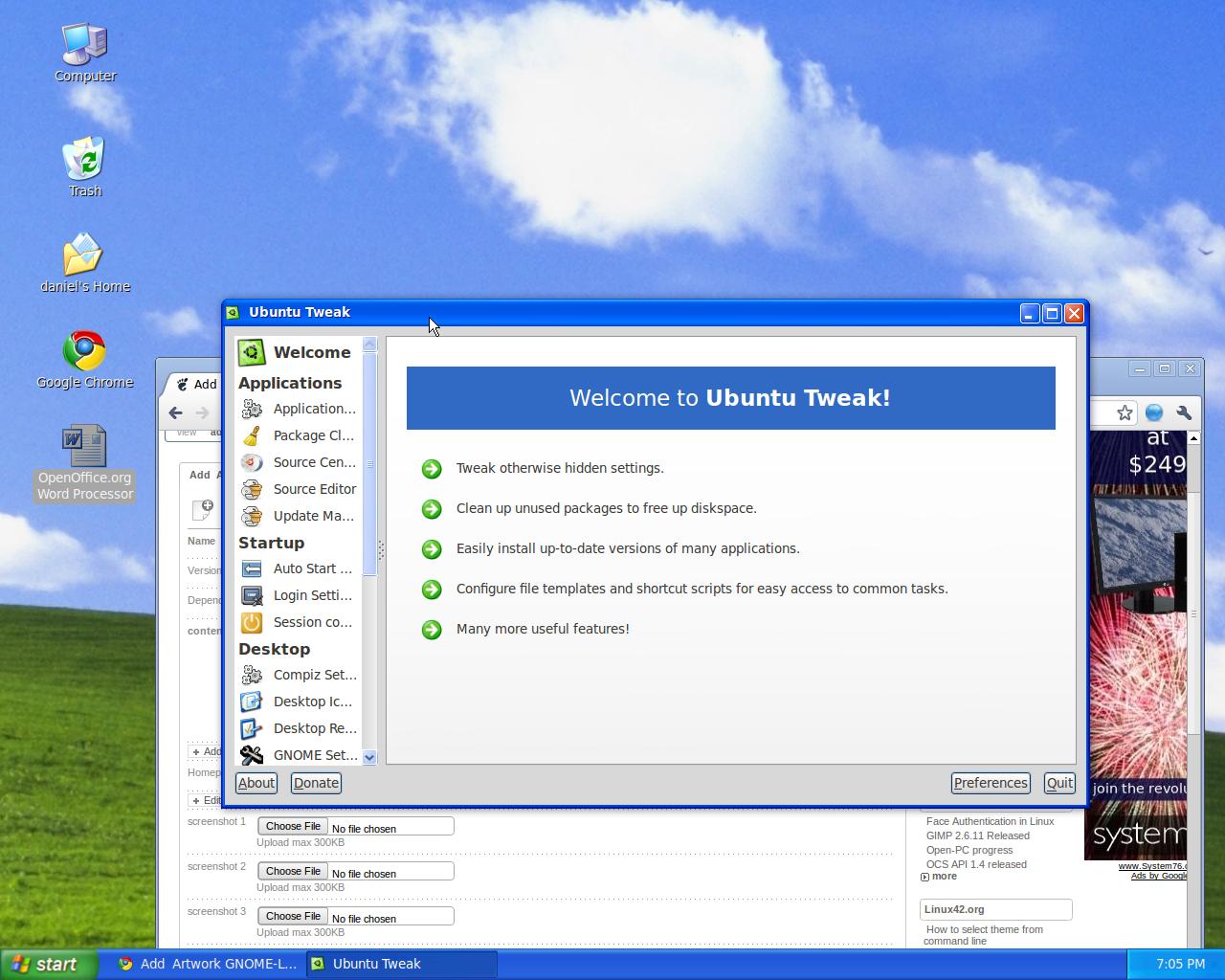Open Desktop Recovery icon in sidebar

[x=252, y=728]
